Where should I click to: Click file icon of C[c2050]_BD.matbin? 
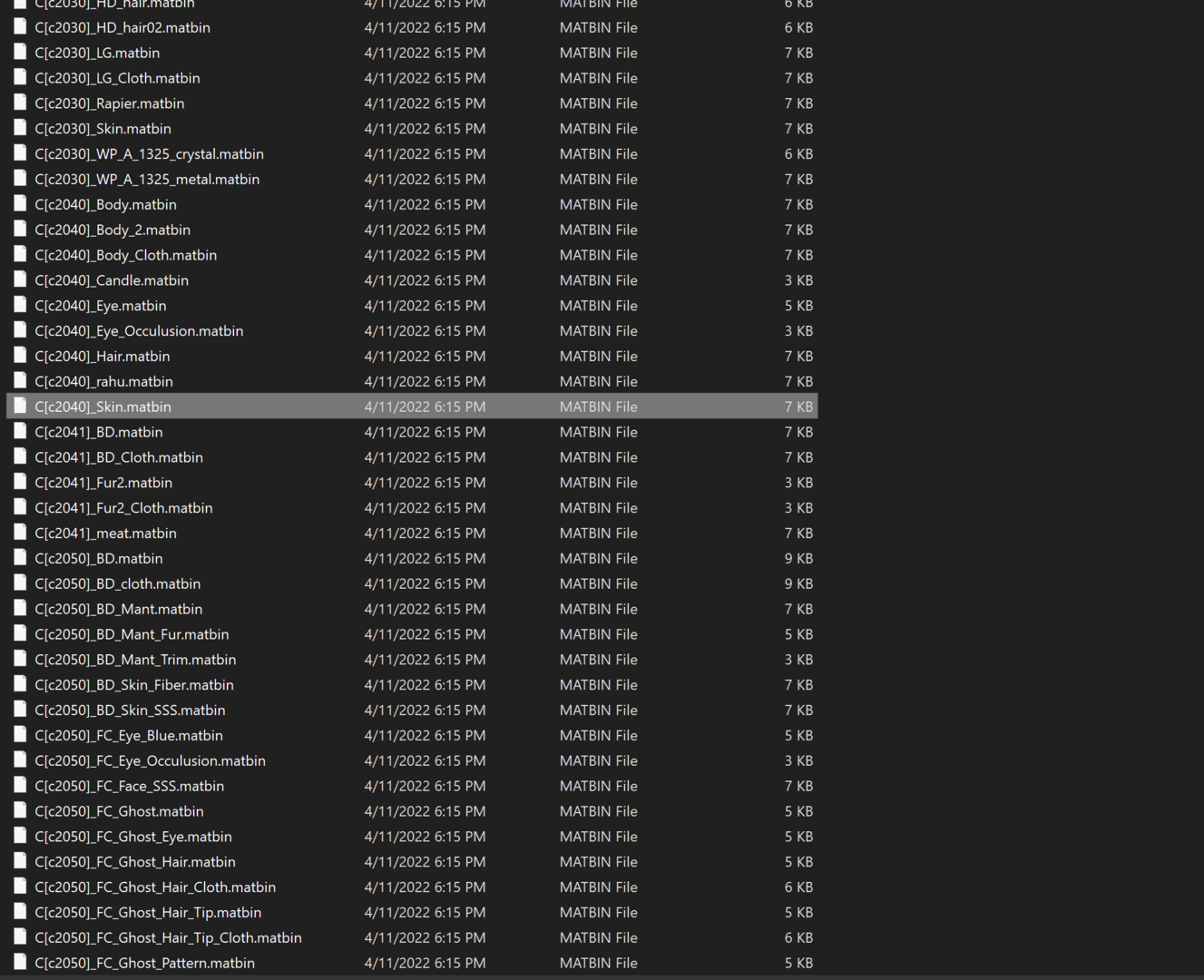point(20,558)
